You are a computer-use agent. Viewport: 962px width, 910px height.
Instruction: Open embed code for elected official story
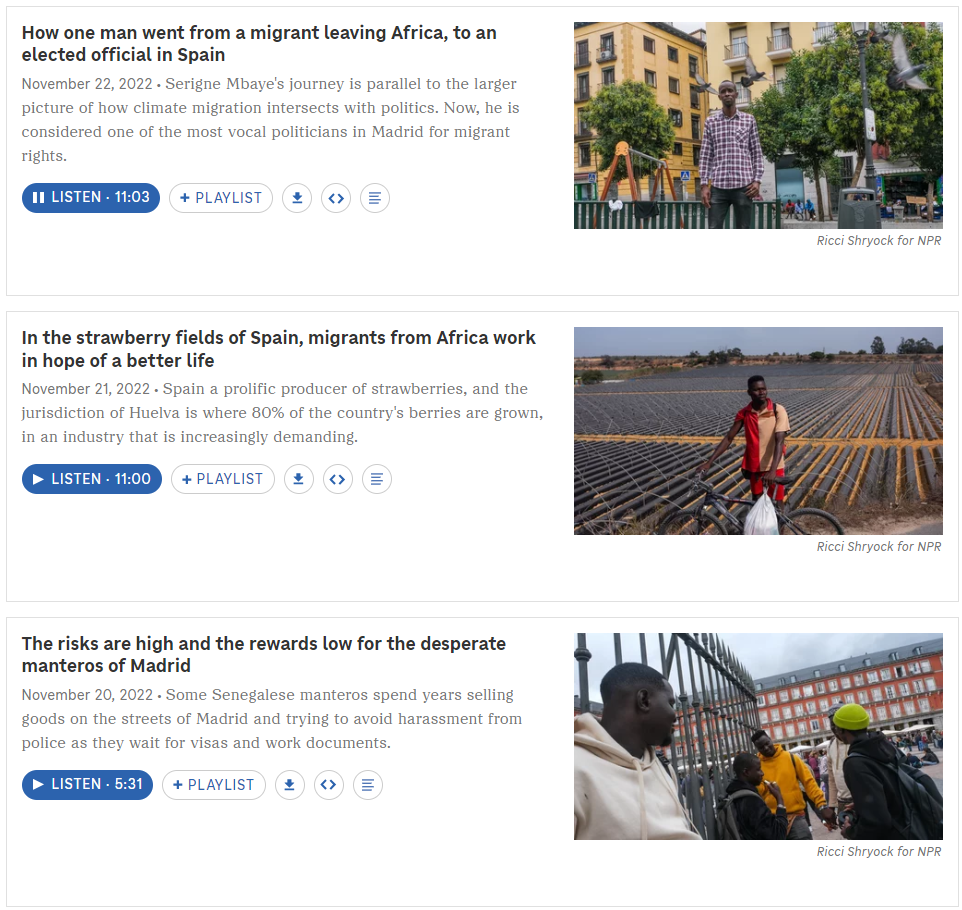point(336,198)
